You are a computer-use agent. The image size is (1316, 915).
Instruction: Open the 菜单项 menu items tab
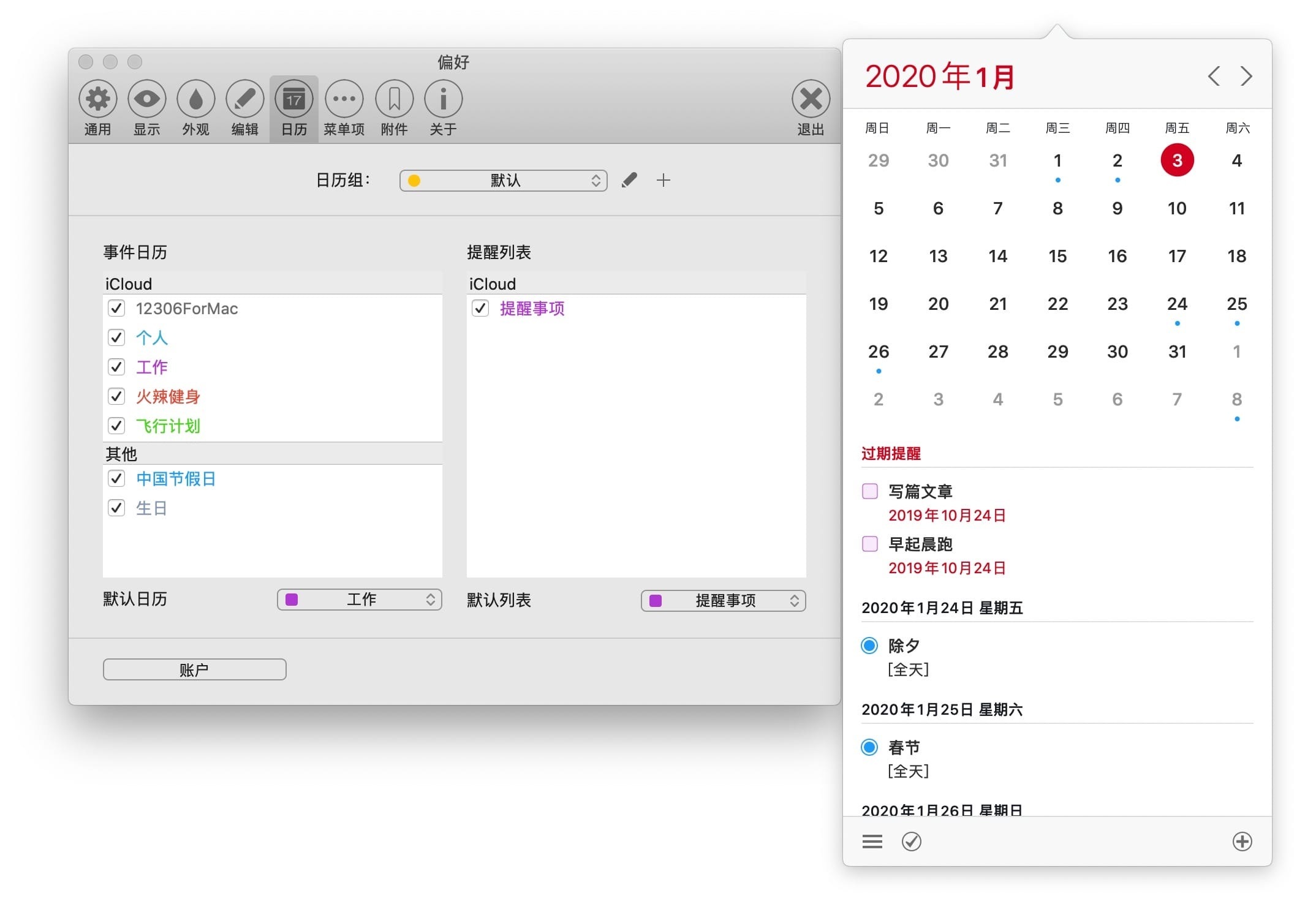pyautogui.click(x=344, y=108)
